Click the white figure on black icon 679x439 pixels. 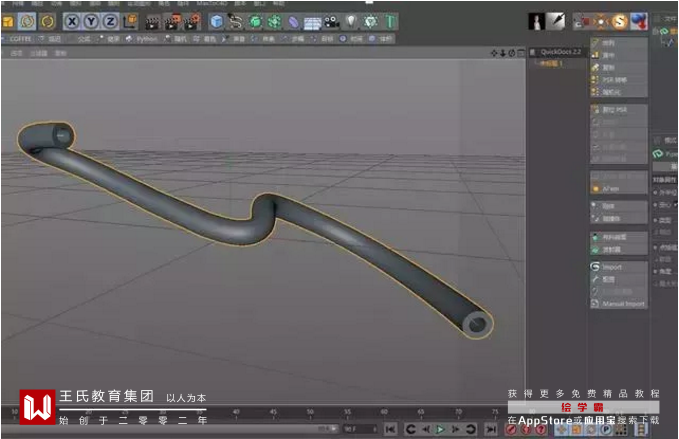point(537,22)
